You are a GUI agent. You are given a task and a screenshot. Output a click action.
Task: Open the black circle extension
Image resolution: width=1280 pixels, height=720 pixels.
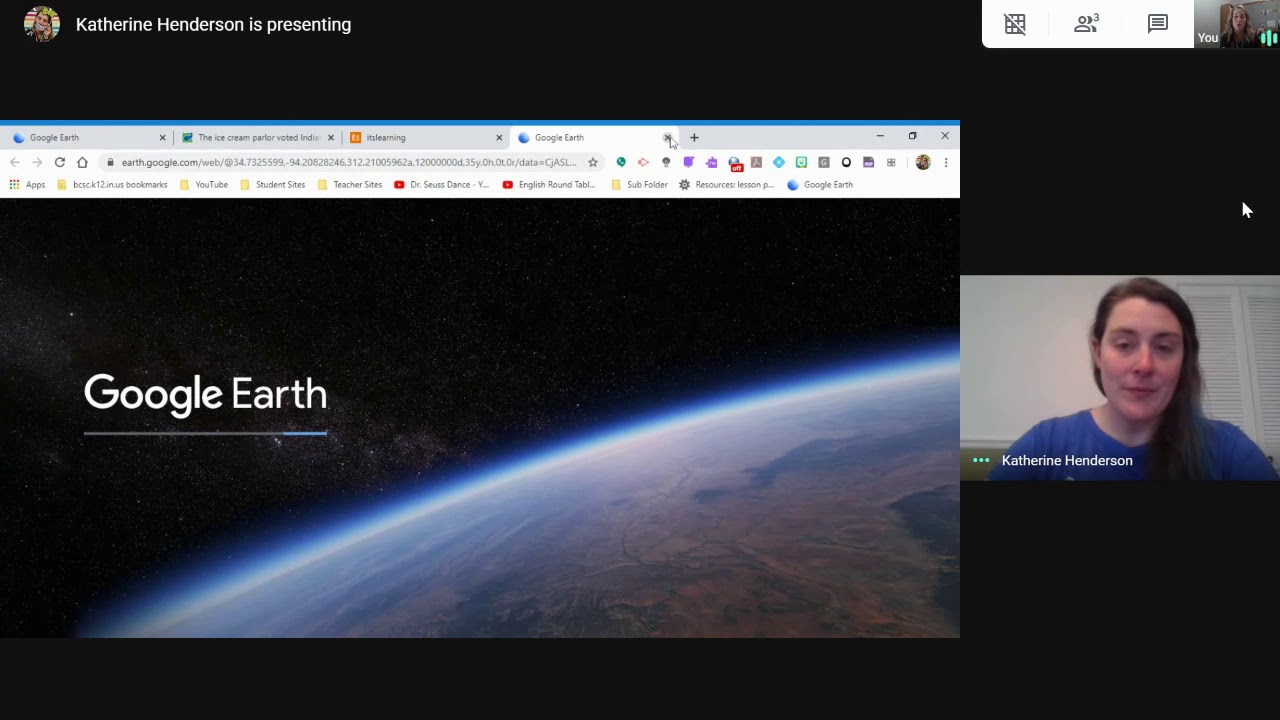[x=846, y=162]
